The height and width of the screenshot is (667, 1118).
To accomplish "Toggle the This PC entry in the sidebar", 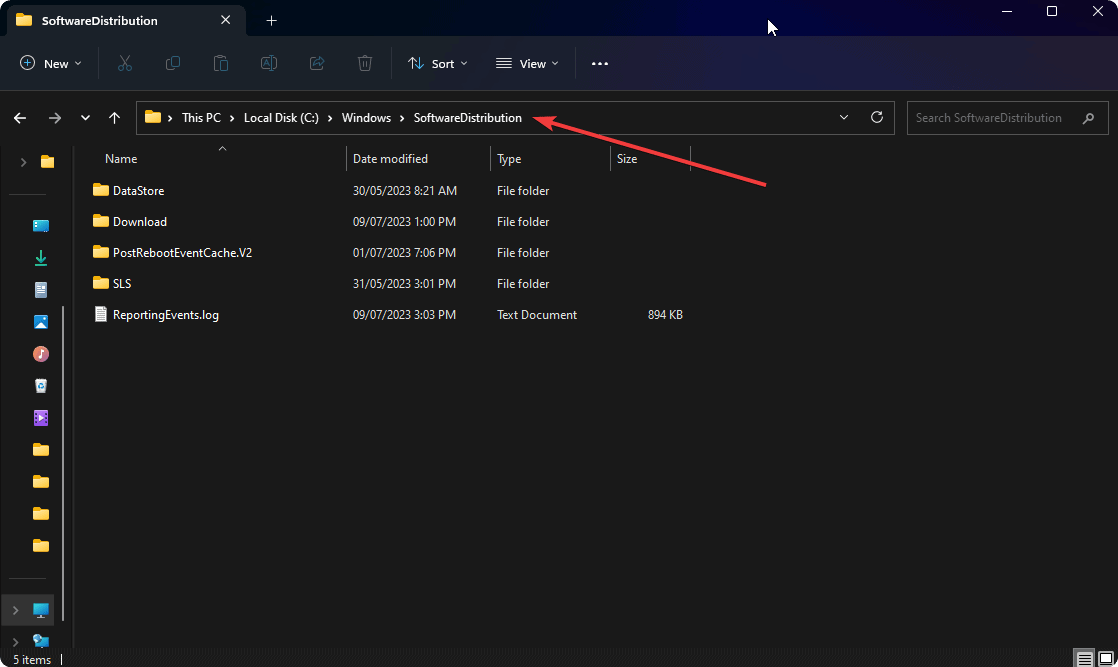I will (14, 609).
